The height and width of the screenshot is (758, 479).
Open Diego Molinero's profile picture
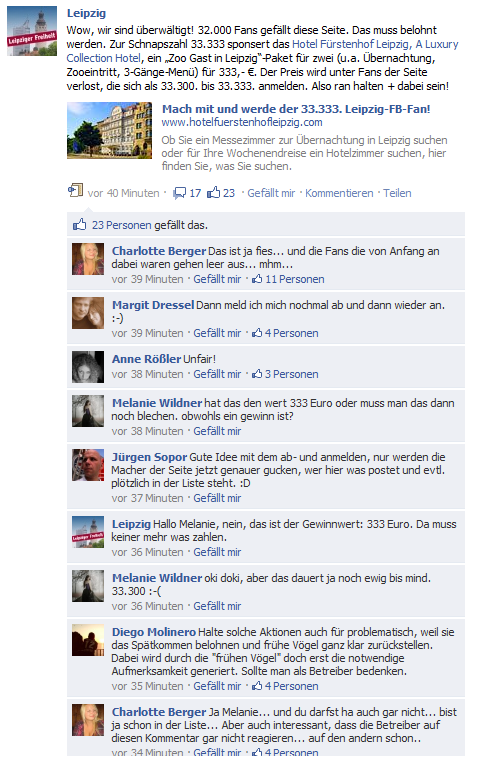(x=88, y=640)
